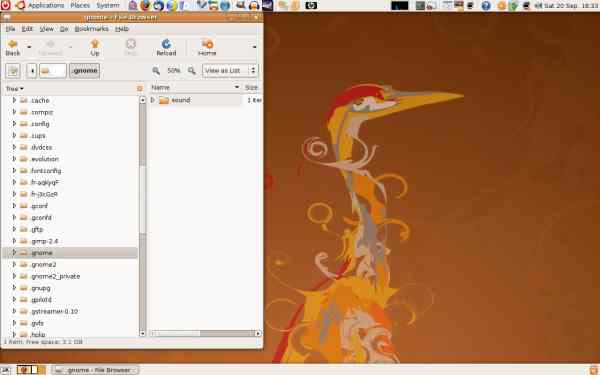Viewport: 600px width, 375px height.
Task: Expand the sound folder in list view
Action: (153, 100)
